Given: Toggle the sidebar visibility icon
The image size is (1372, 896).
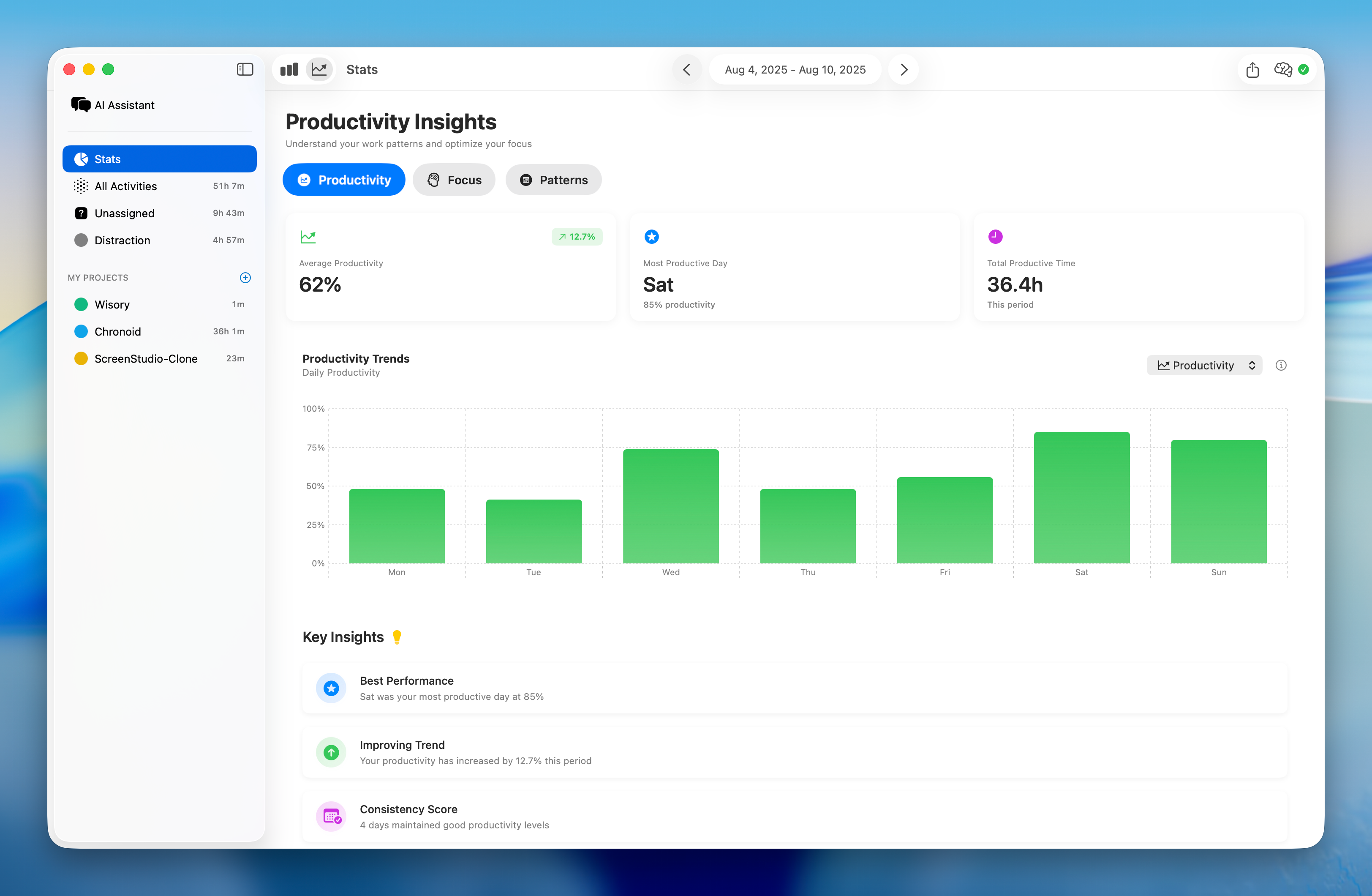Looking at the screenshot, I should [245, 69].
